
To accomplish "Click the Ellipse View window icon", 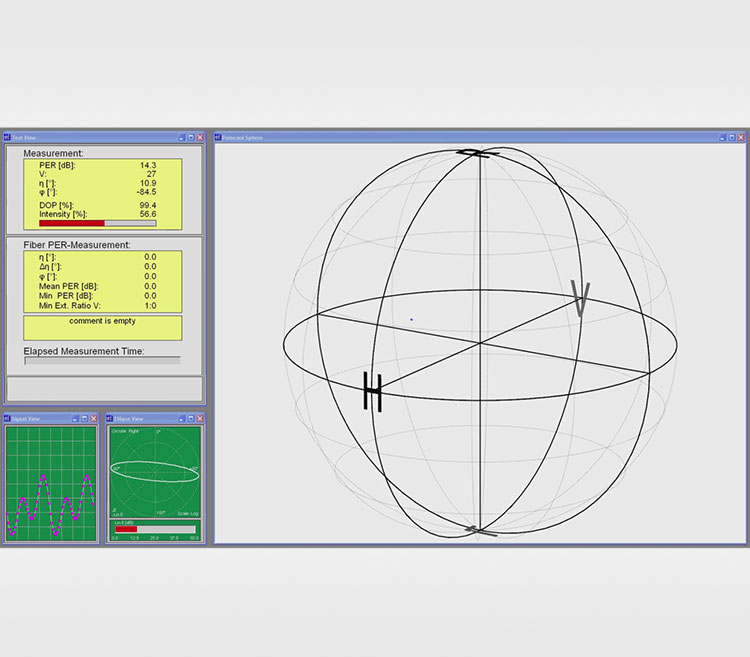I will coord(110,418).
